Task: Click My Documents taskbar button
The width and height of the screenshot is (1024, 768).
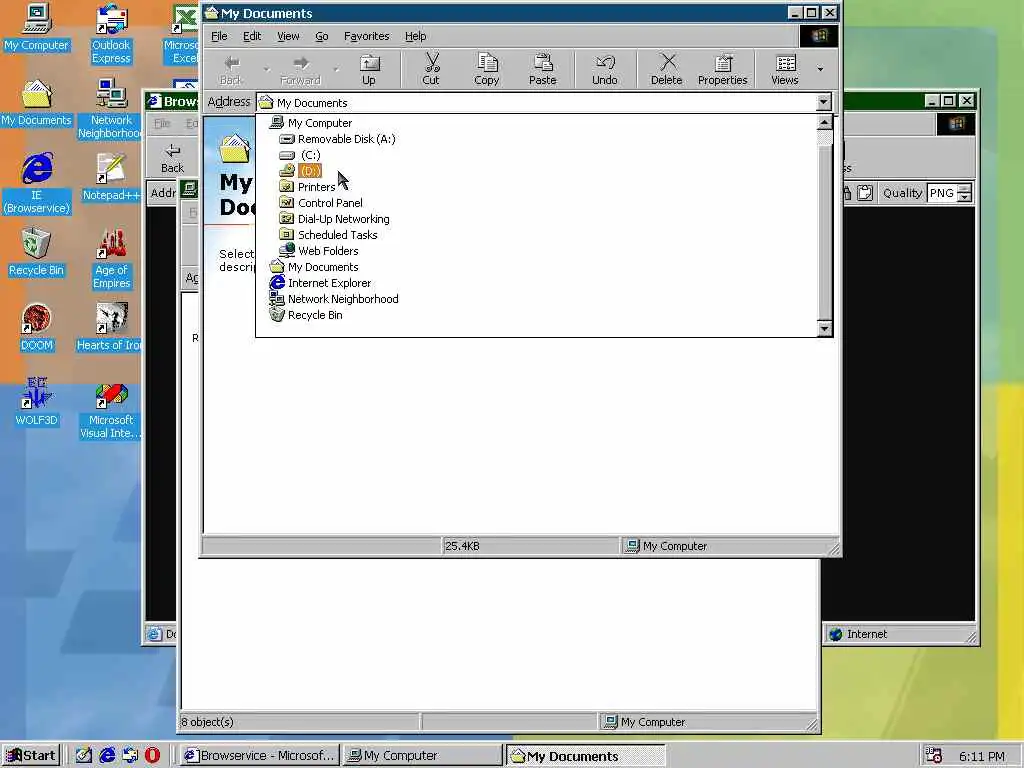Action: (x=586, y=756)
